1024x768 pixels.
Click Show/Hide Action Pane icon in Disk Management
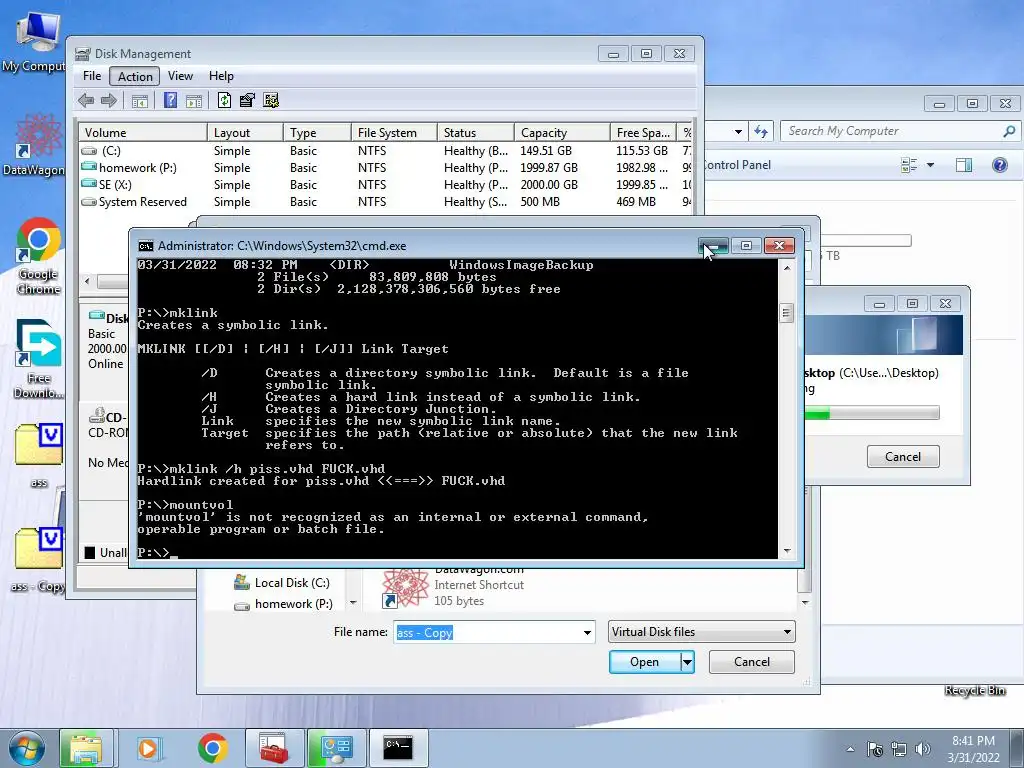194,101
